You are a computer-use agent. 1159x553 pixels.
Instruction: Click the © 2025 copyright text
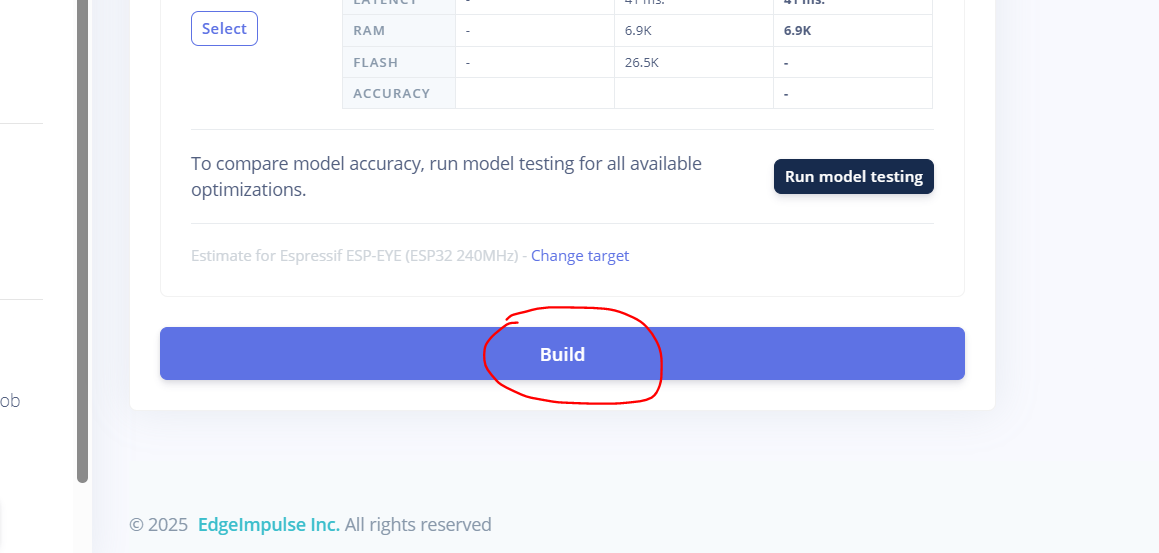click(159, 525)
